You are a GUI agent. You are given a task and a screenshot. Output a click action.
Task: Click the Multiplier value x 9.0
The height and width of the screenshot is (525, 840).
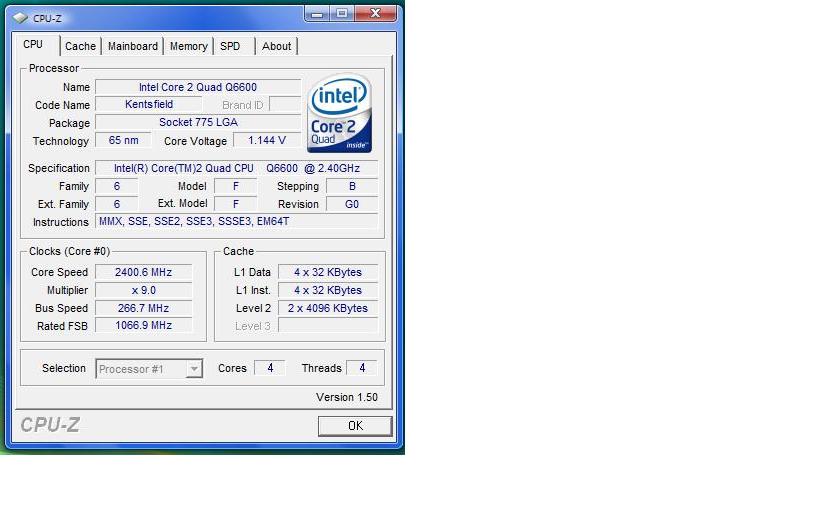click(144, 290)
